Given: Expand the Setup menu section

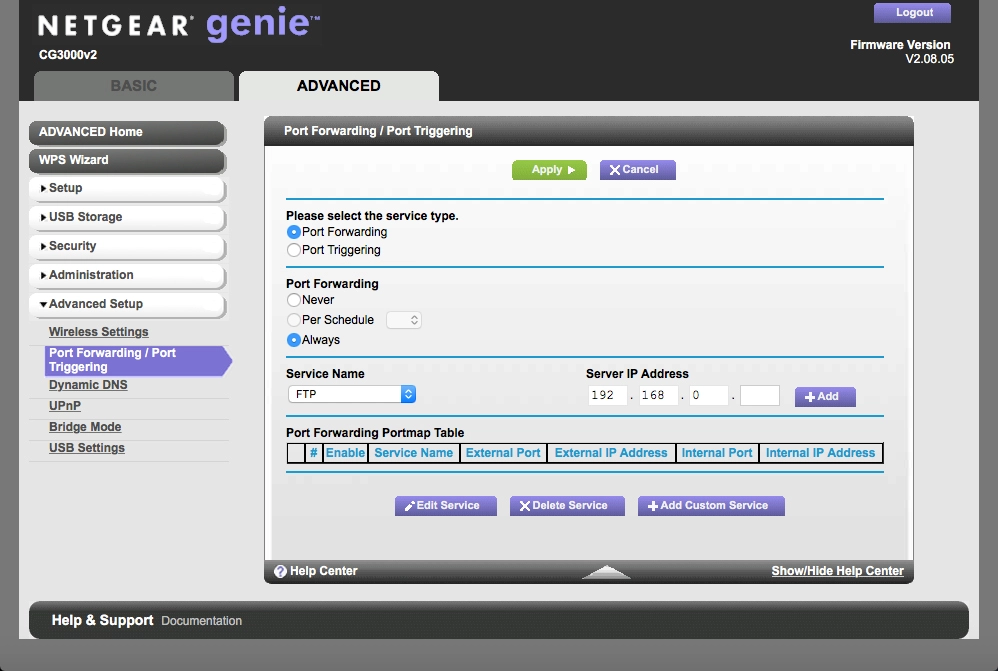Looking at the screenshot, I should (127, 188).
